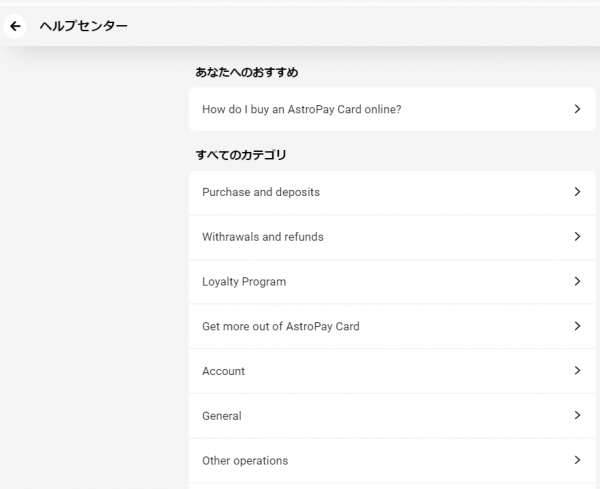Click chevron in the General row
This screenshot has width=600, height=489.
[577, 415]
